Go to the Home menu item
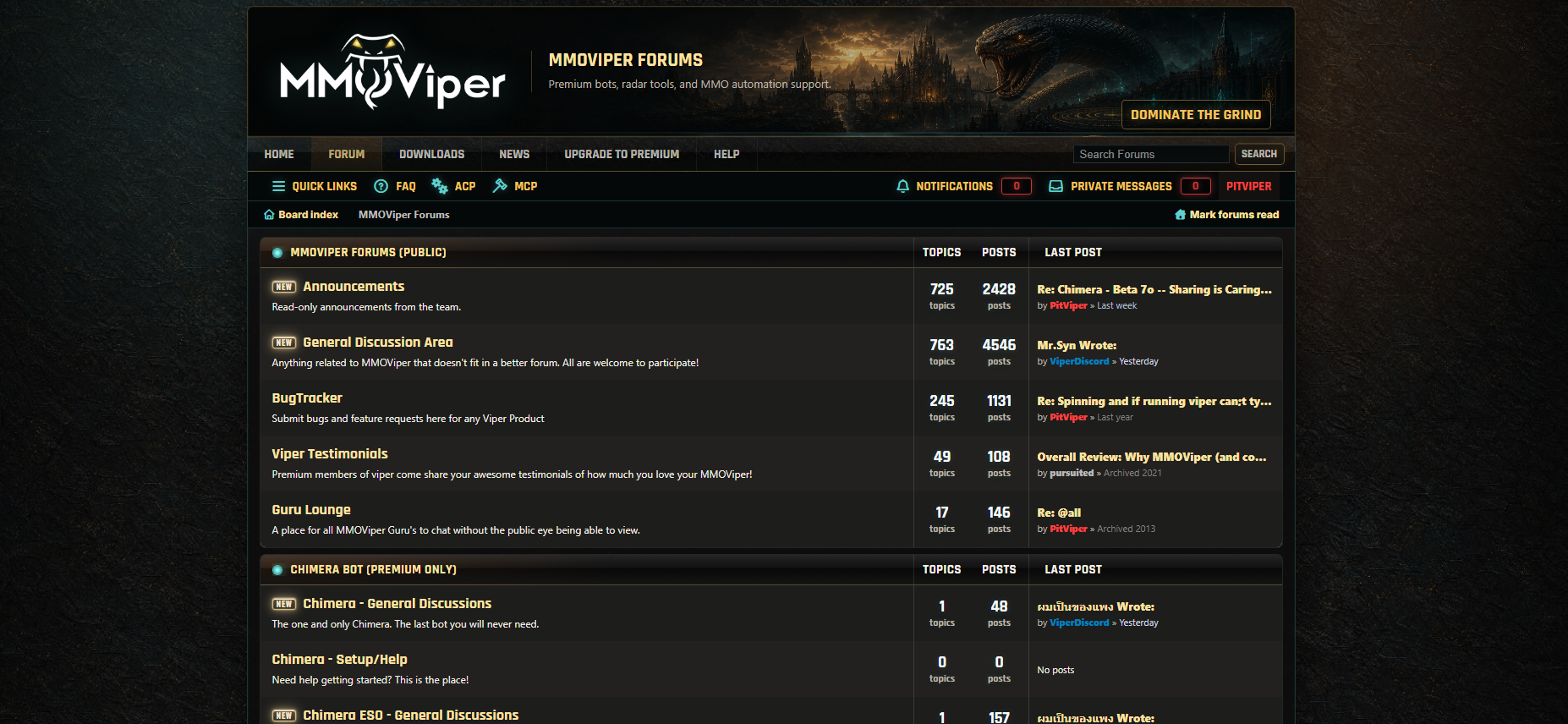 coord(279,154)
